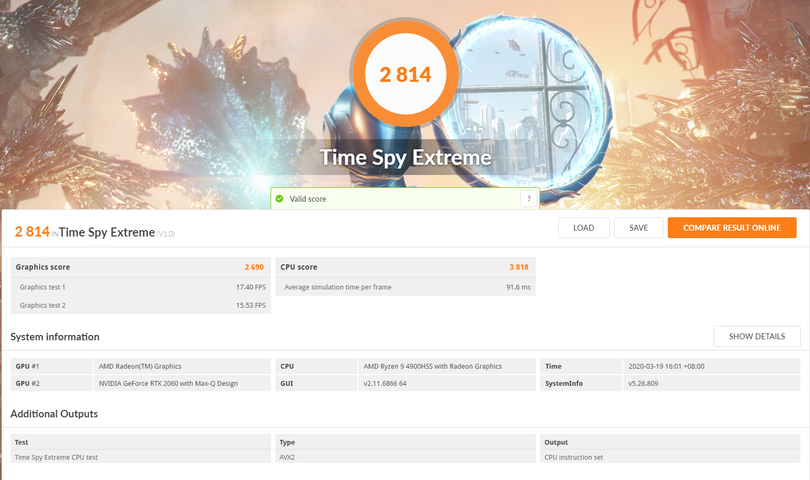Click the SAVE button

(638, 228)
